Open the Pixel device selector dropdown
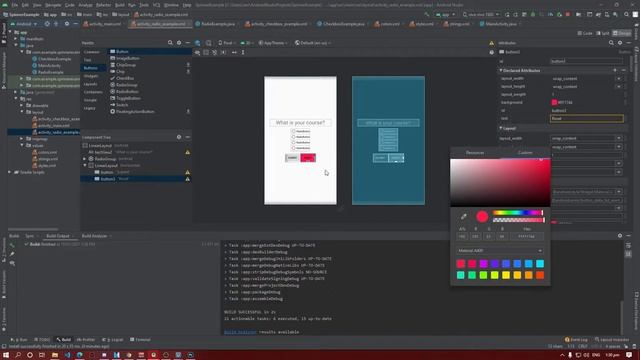 (227, 43)
